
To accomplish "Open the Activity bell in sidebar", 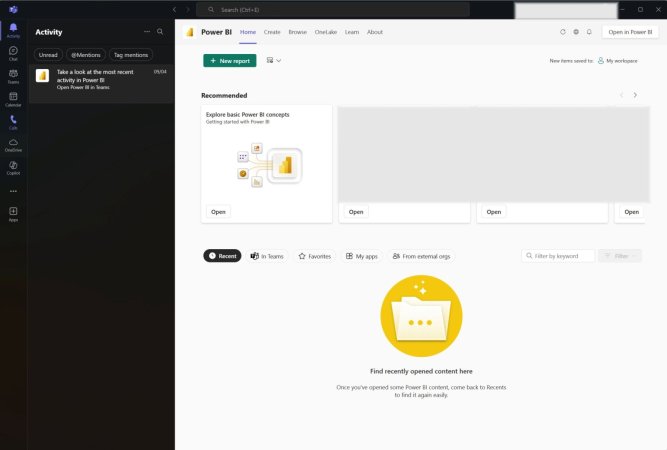I will tap(13, 30).
